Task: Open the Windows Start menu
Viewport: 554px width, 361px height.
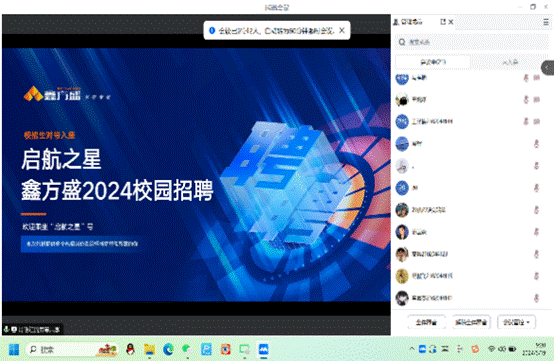Action: [x=14, y=350]
